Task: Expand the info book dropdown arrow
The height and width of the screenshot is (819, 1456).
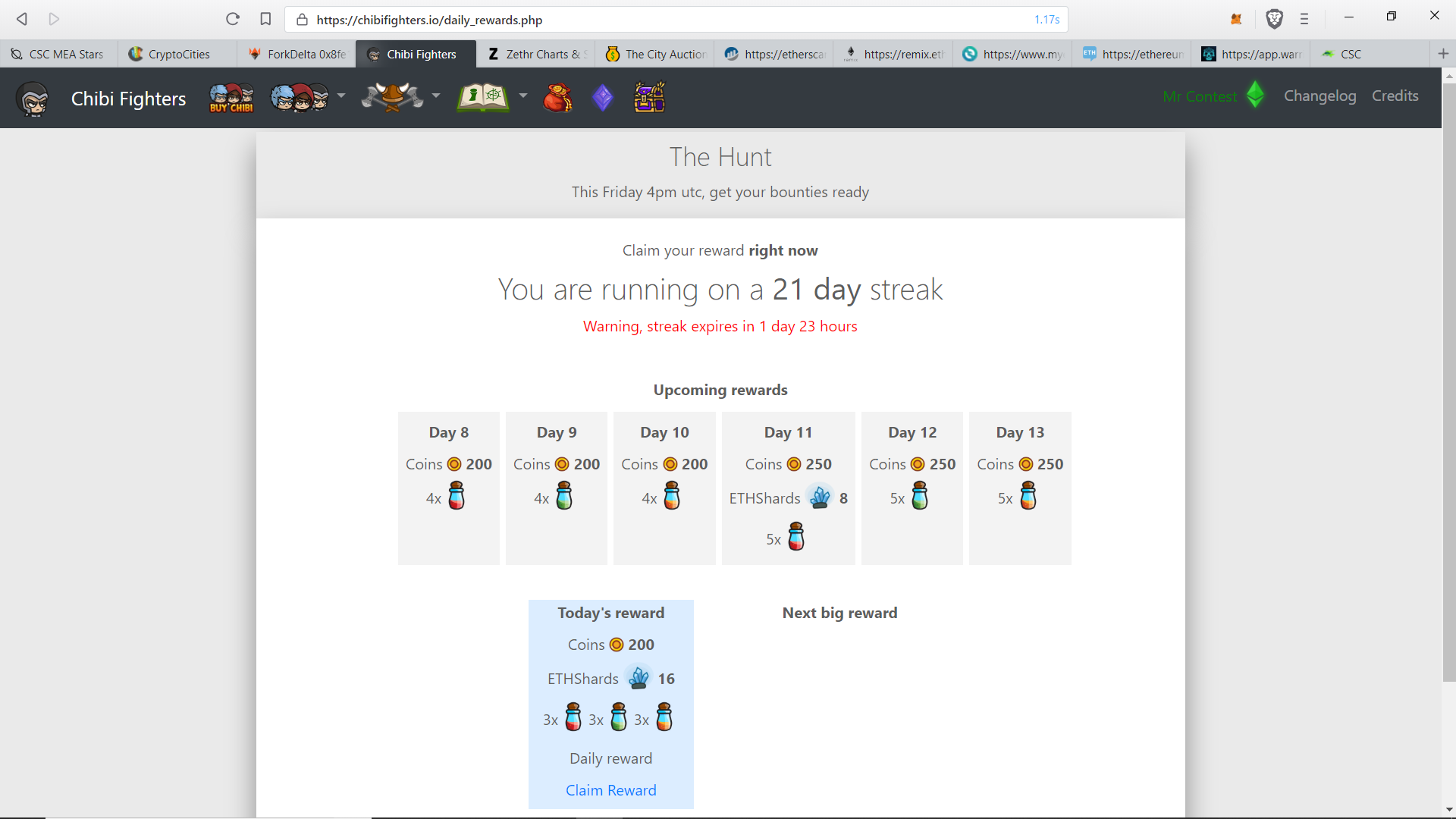Action: coord(523,96)
